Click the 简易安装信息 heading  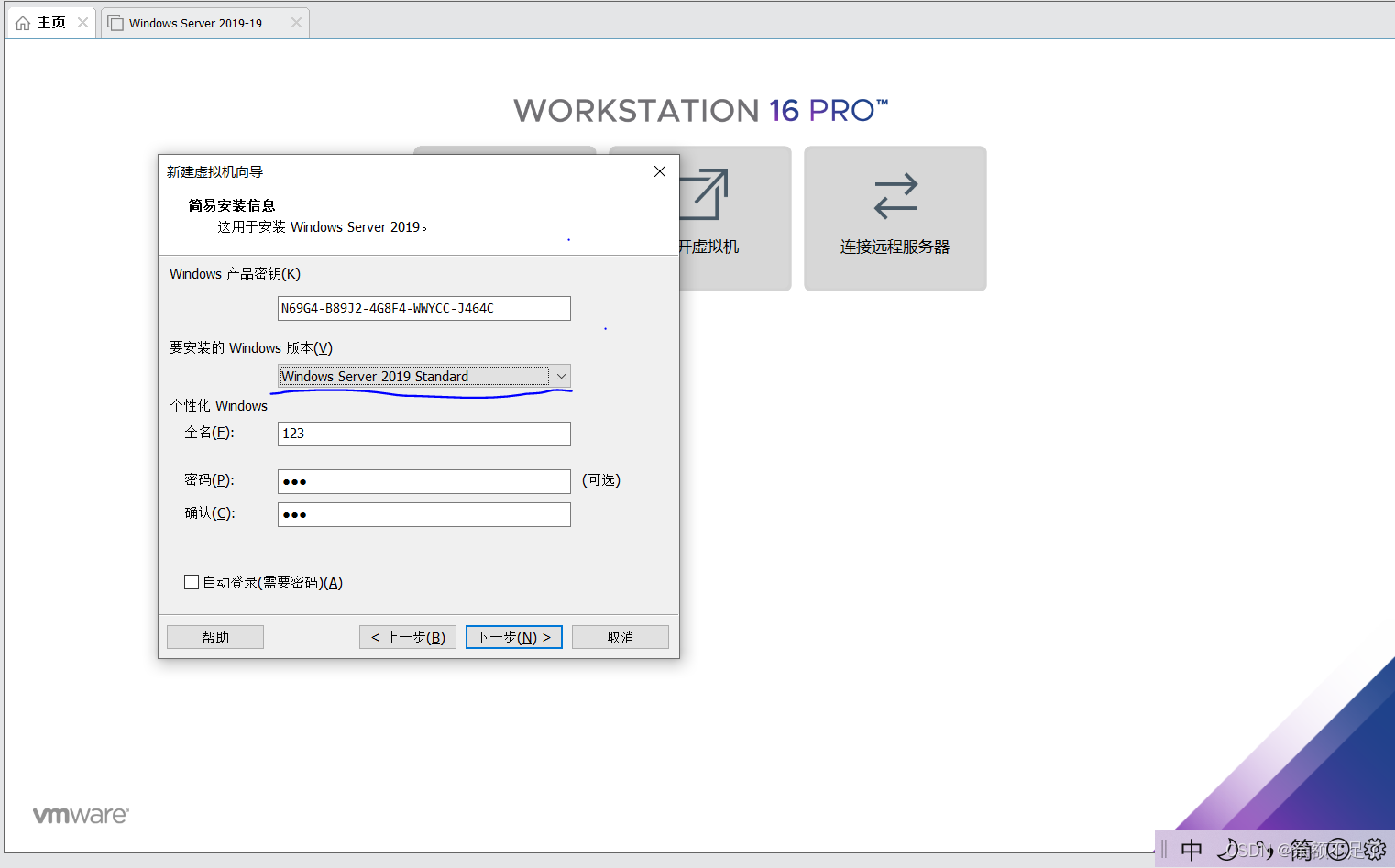pyautogui.click(x=232, y=205)
